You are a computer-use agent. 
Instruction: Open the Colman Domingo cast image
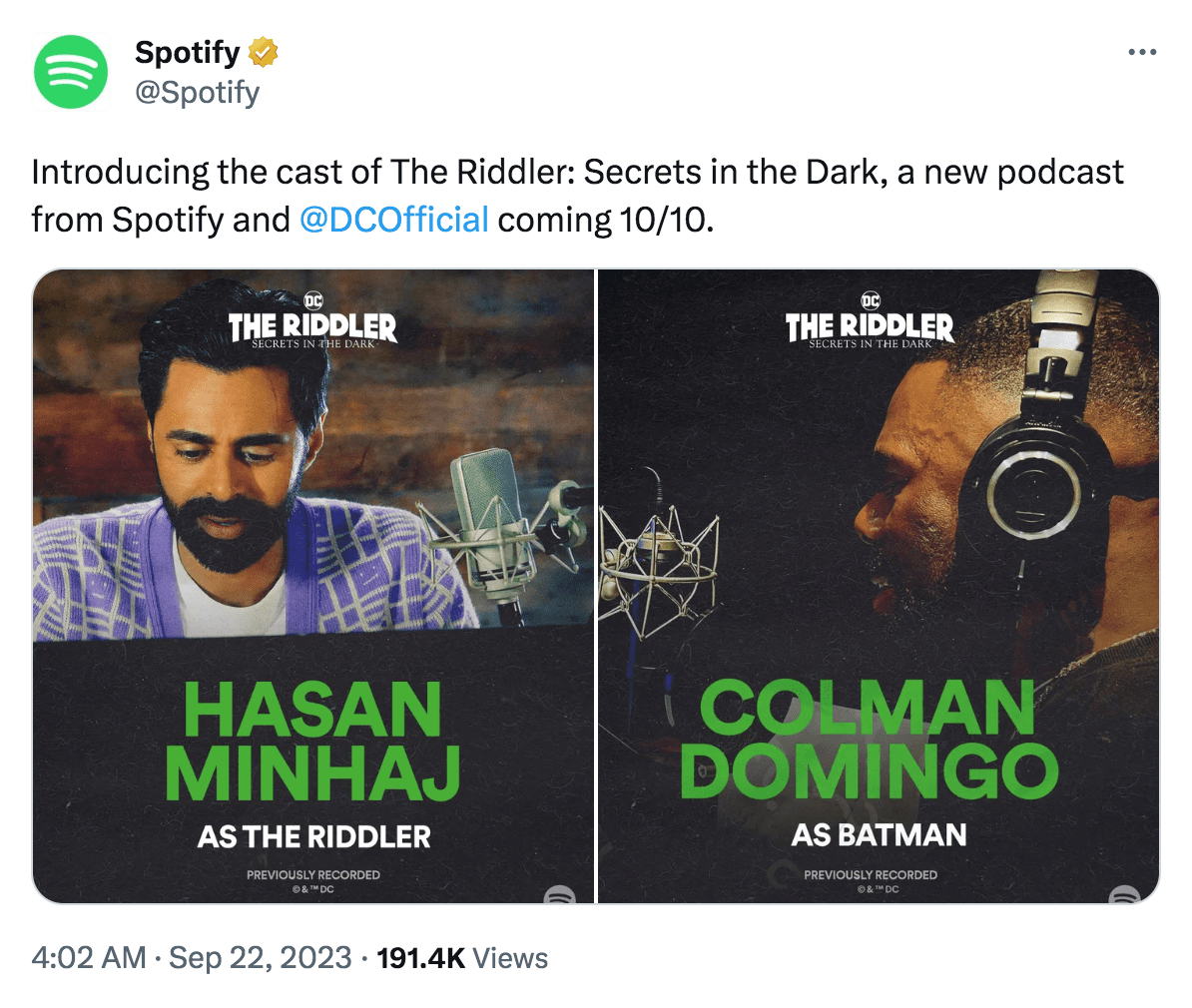pos(879,586)
